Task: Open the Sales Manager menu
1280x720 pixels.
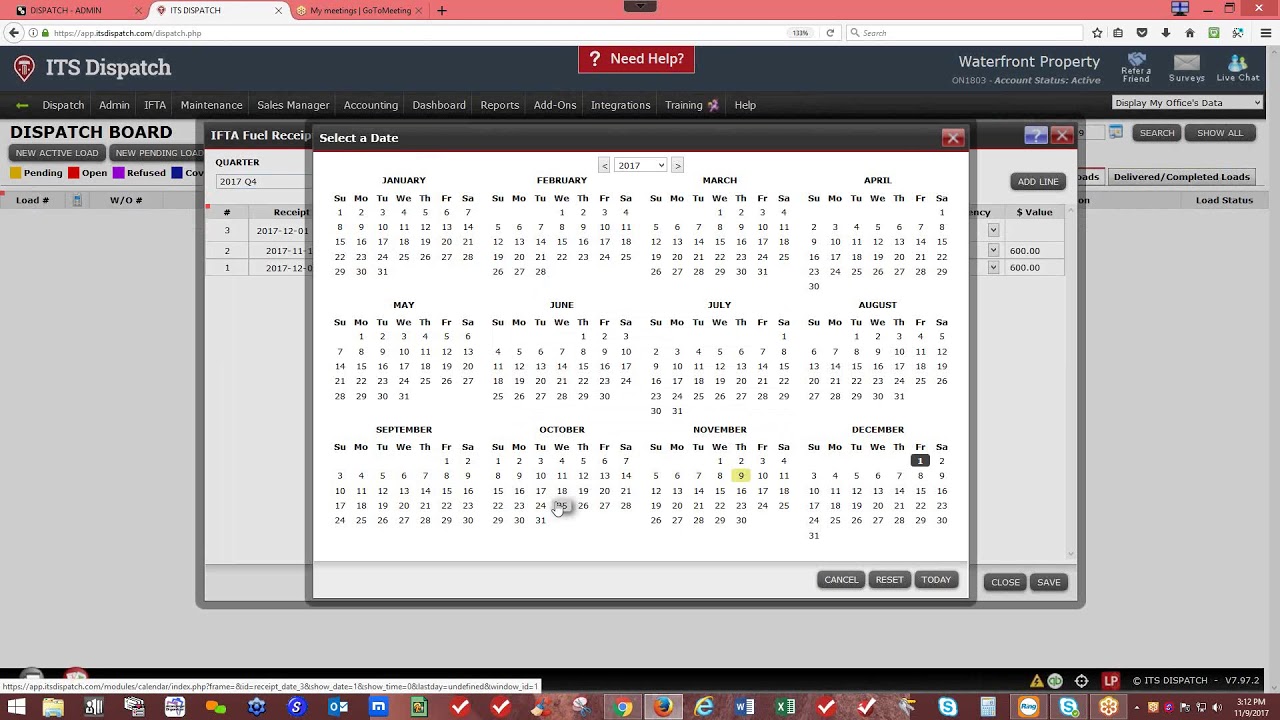Action: click(293, 105)
